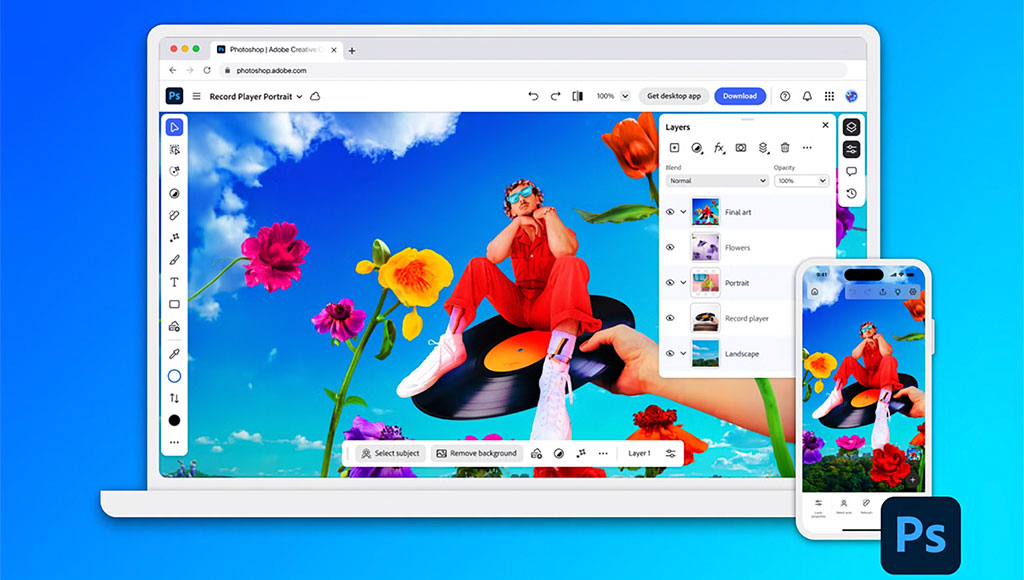Select the Move tool in left toolbar
Image resolution: width=1024 pixels, height=580 pixels.
[x=174, y=127]
